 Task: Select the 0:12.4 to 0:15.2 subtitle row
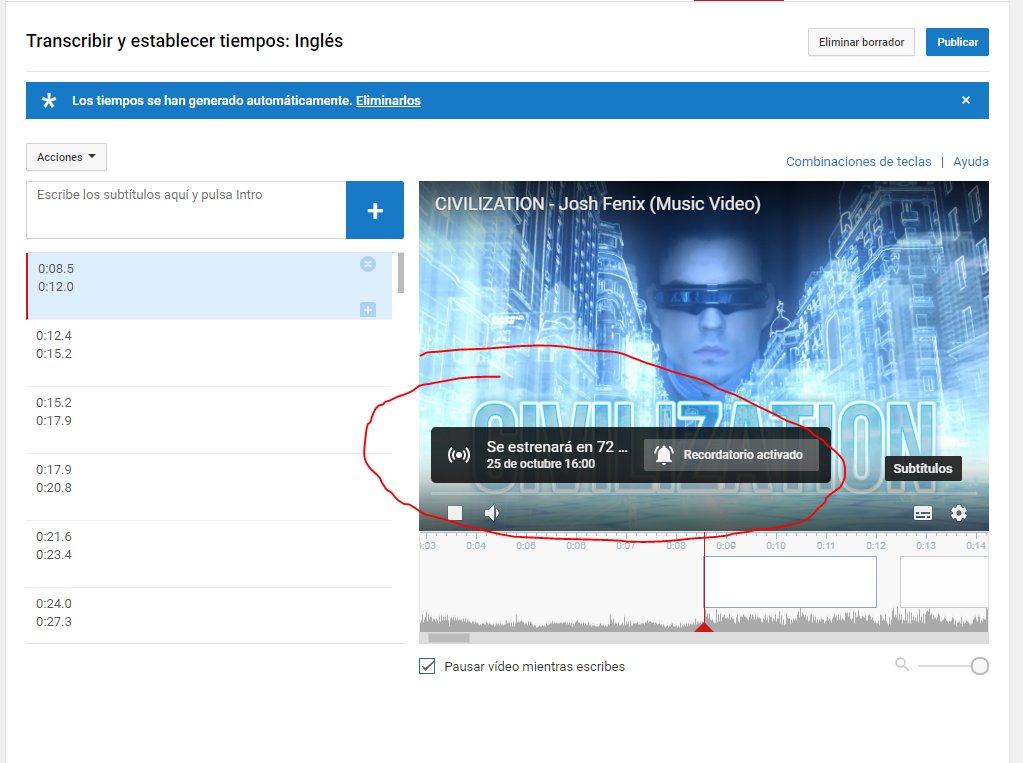(x=209, y=353)
